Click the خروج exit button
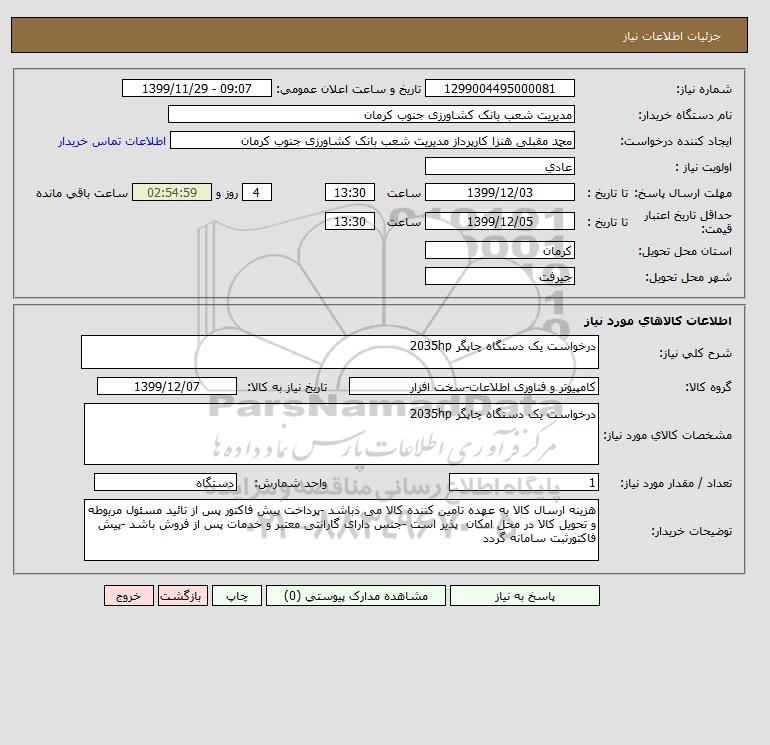This screenshot has height=745, width=770. (x=129, y=596)
